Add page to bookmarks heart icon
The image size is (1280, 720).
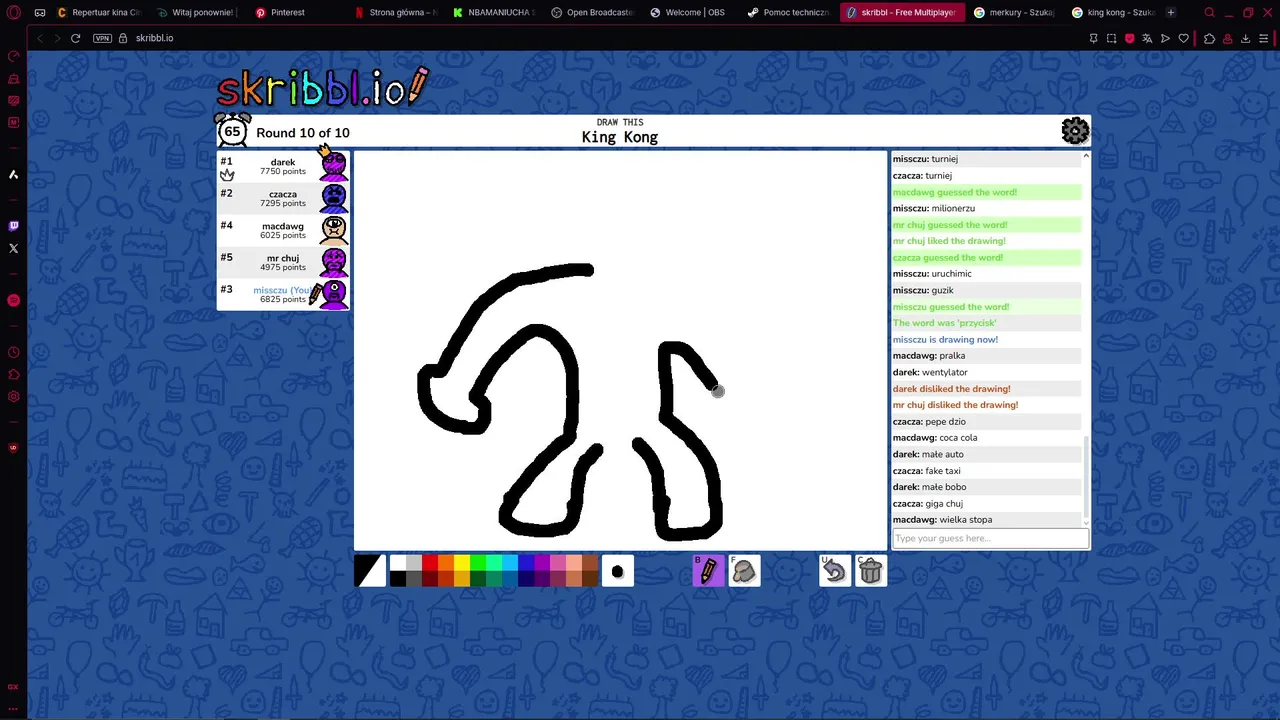pos(1184,38)
